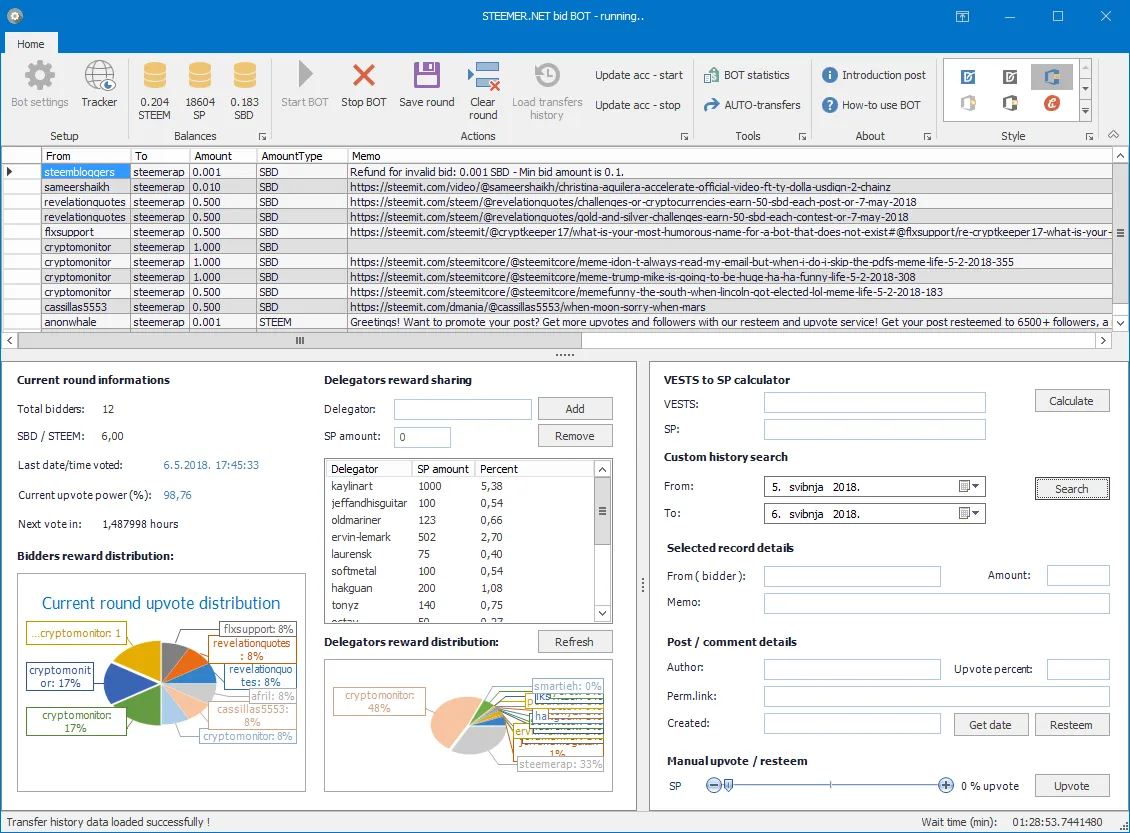
Task: Open Bot settings gear icon
Action: [40, 76]
